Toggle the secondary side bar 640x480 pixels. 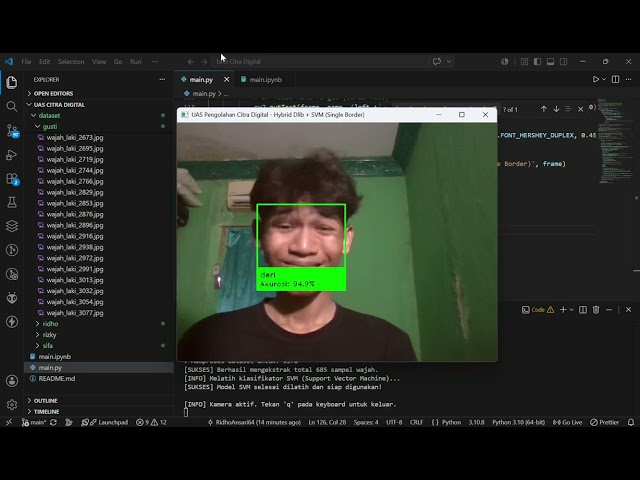click(x=564, y=62)
